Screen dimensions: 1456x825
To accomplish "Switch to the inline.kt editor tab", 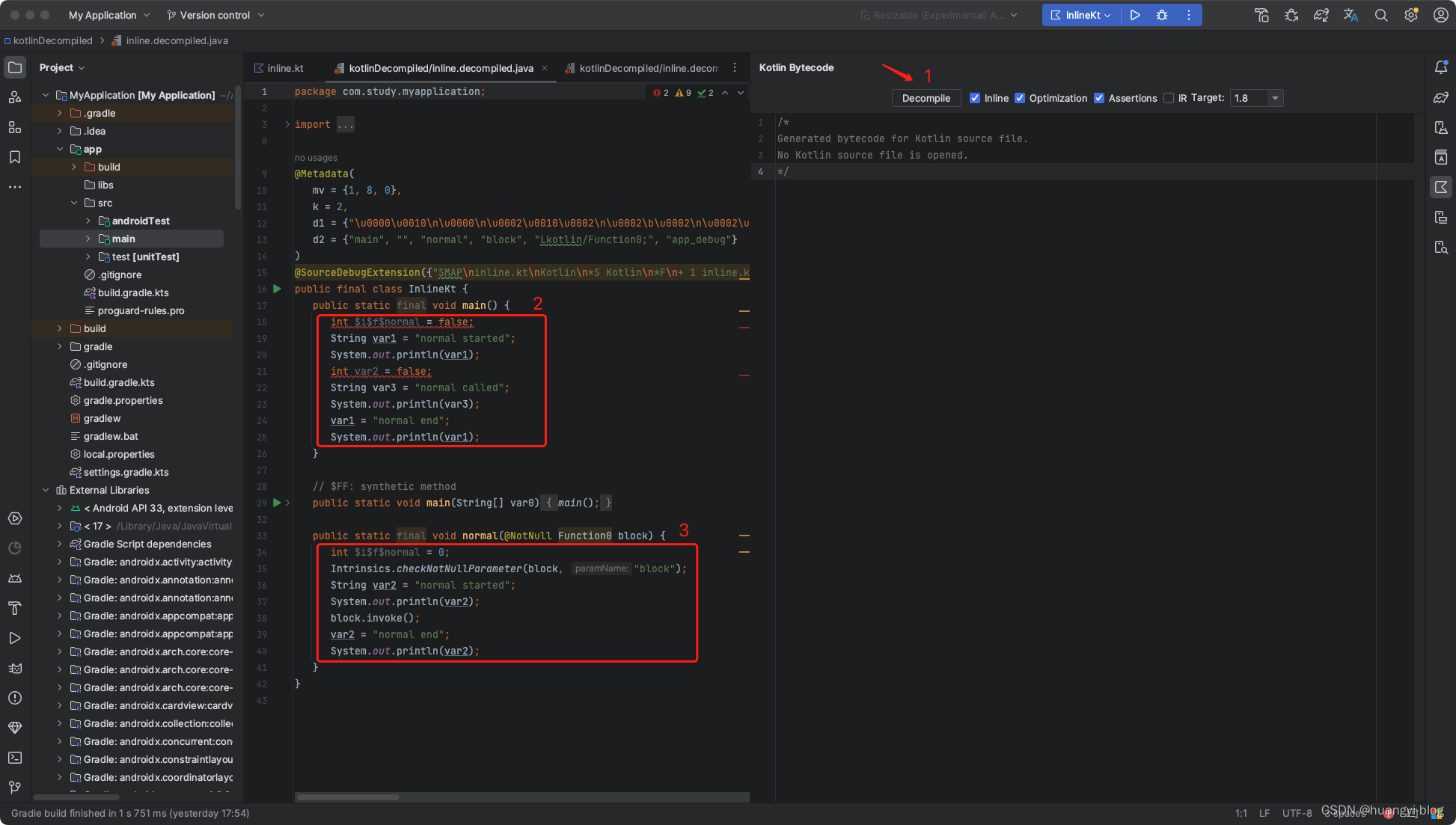I will click(x=284, y=68).
